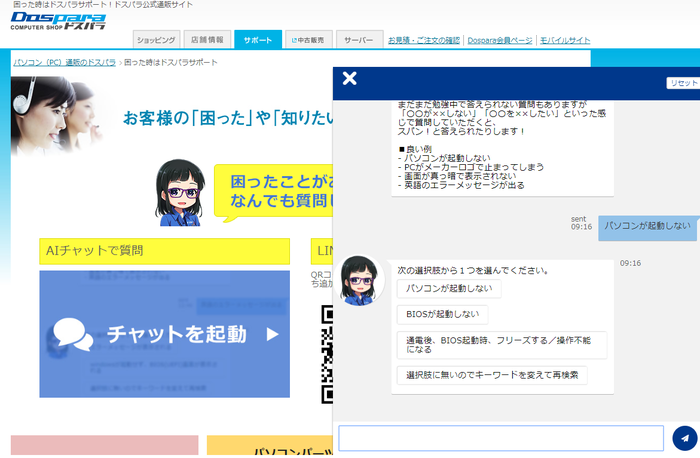Screen dimensions: 700x458
Task: Close the chat window with X icon
Action: (x=350, y=78)
